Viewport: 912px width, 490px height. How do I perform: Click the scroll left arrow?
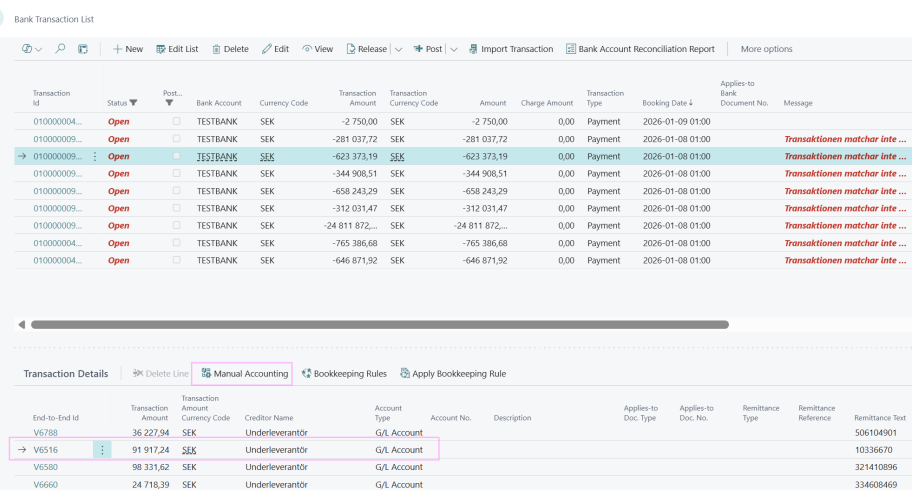(22, 325)
